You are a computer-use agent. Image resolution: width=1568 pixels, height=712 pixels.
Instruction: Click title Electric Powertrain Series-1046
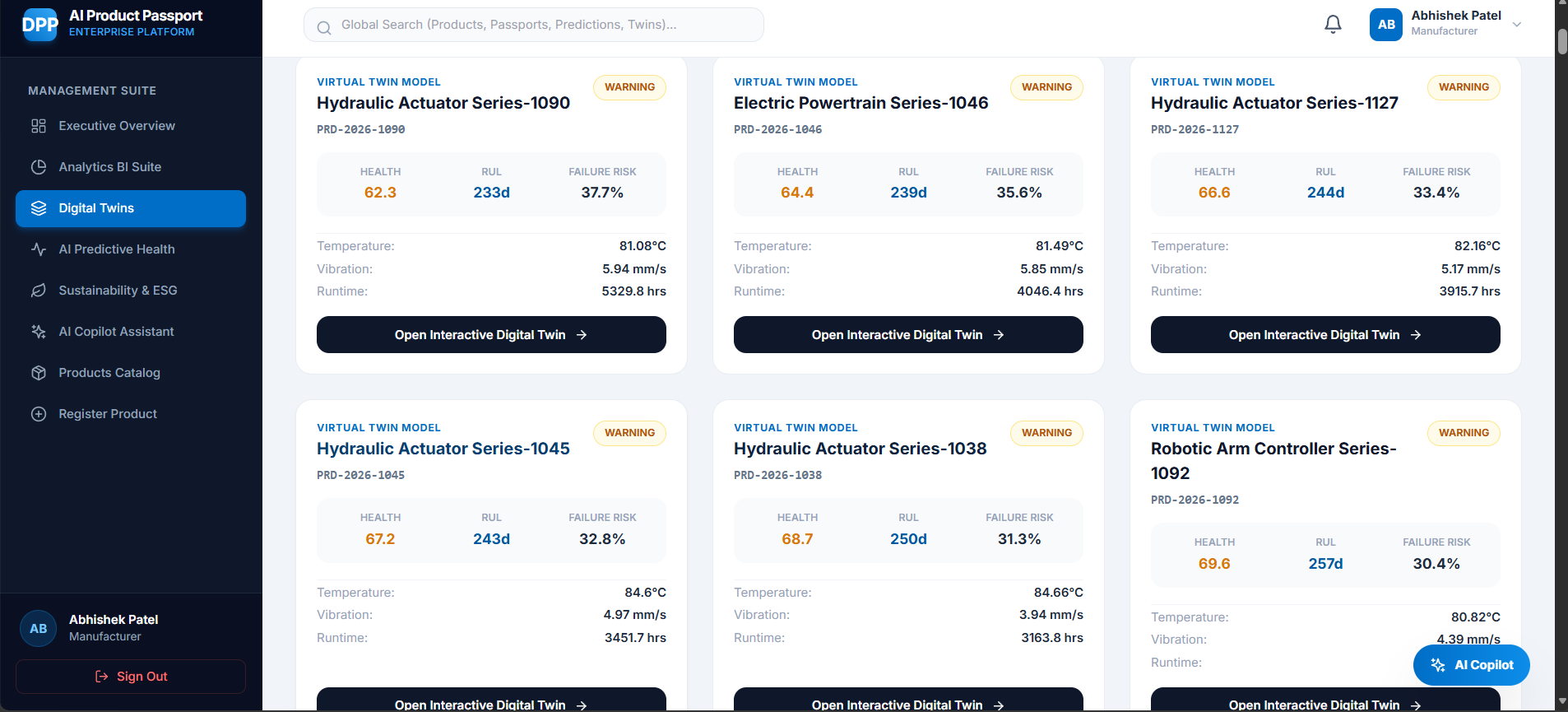(861, 103)
